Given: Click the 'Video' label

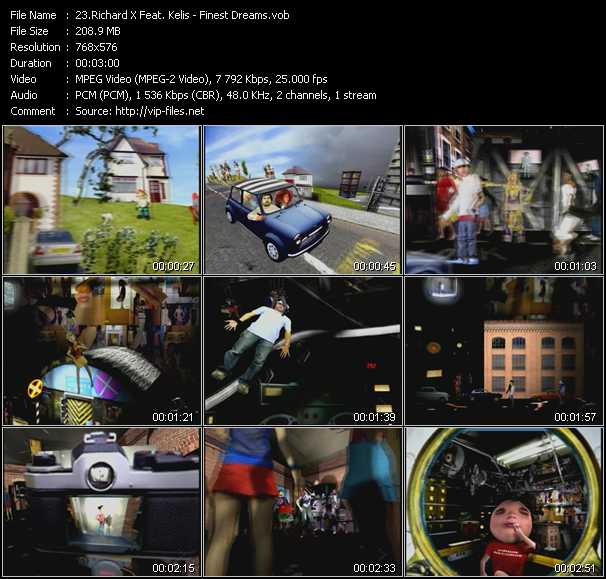Looking at the screenshot, I should point(23,79).
